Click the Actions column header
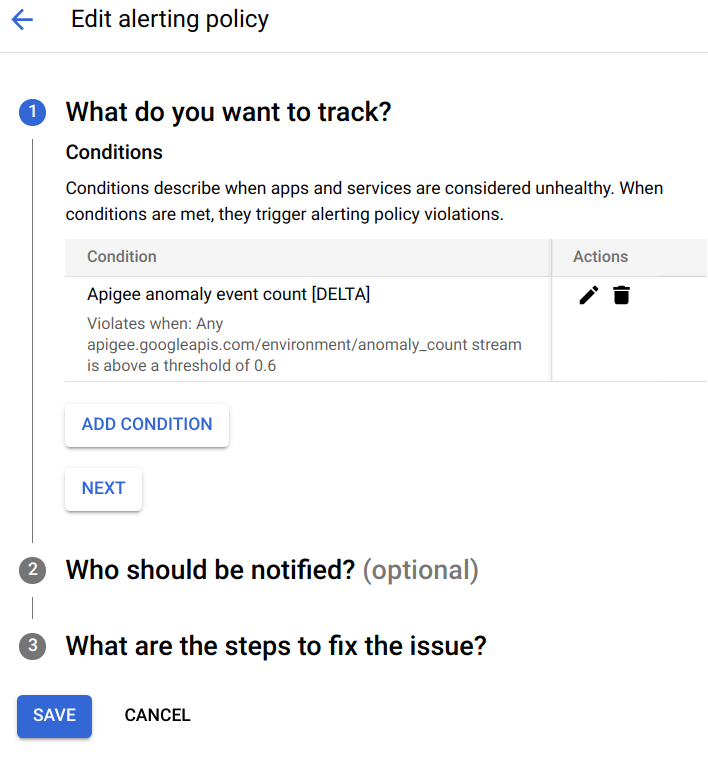Image resolution: width=708 pixels, height=757 pixels. 600,257
